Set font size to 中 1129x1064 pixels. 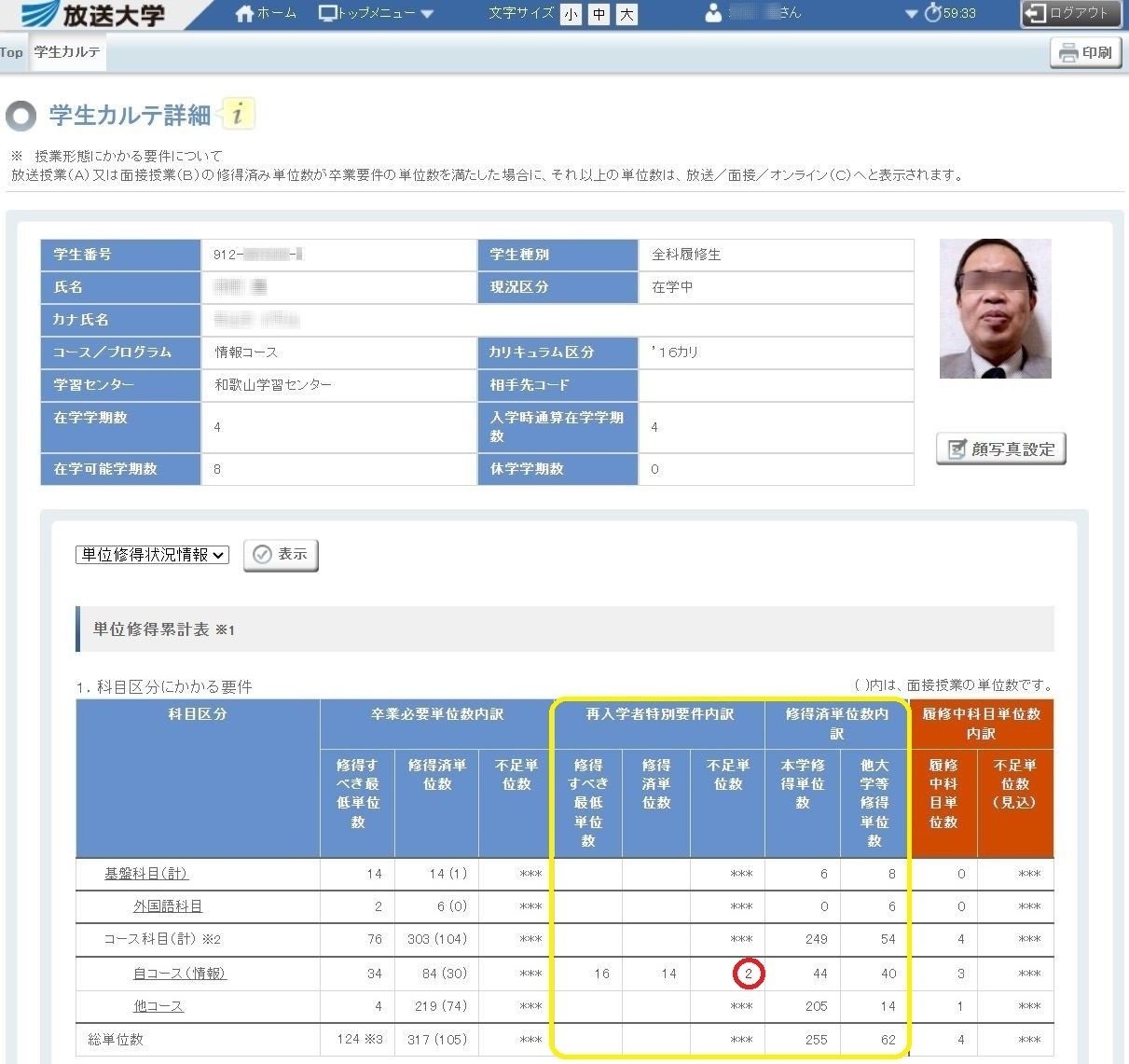pyautogui.click(x=599, y=14)
